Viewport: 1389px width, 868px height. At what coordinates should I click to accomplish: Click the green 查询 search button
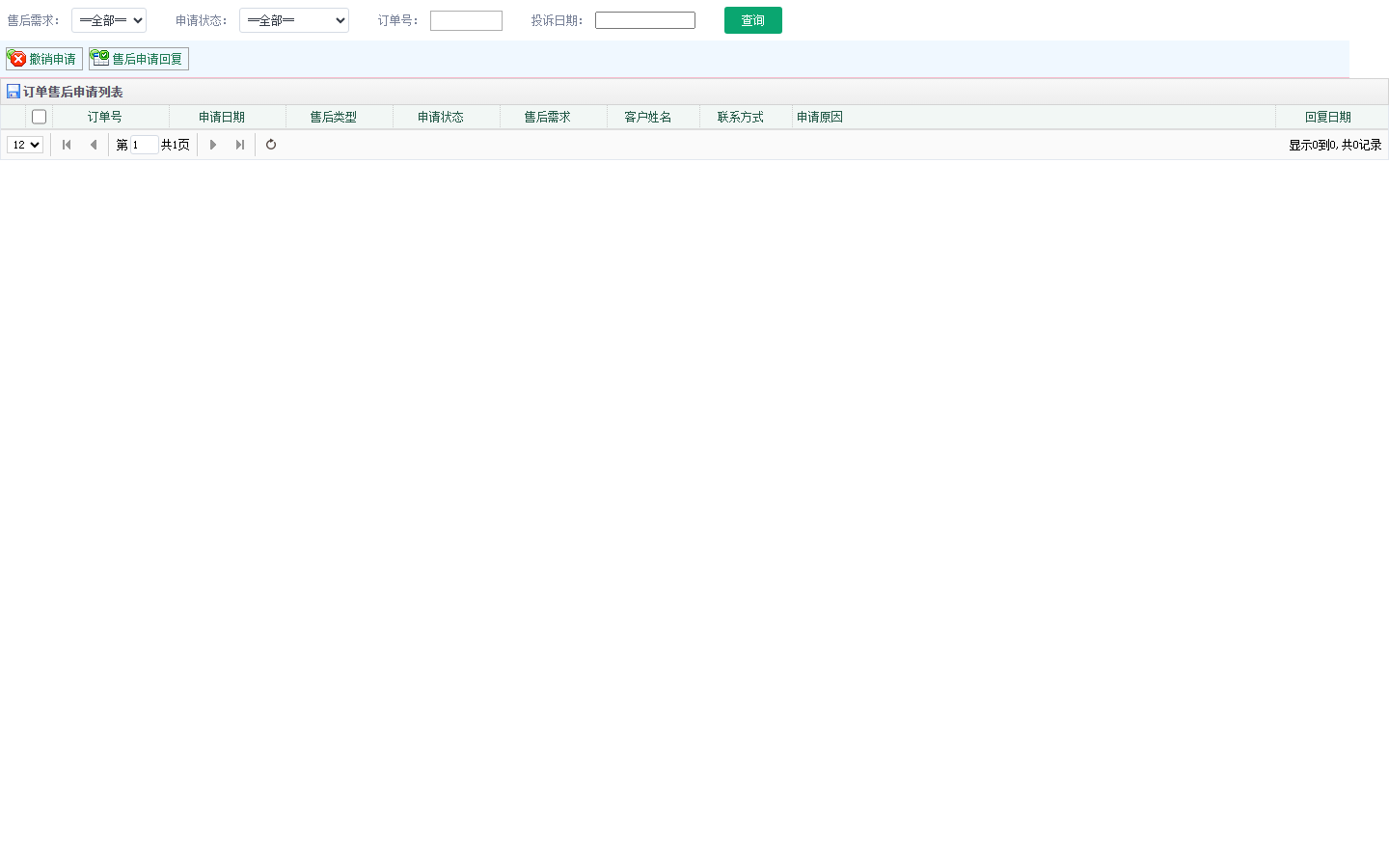(753, 20)
